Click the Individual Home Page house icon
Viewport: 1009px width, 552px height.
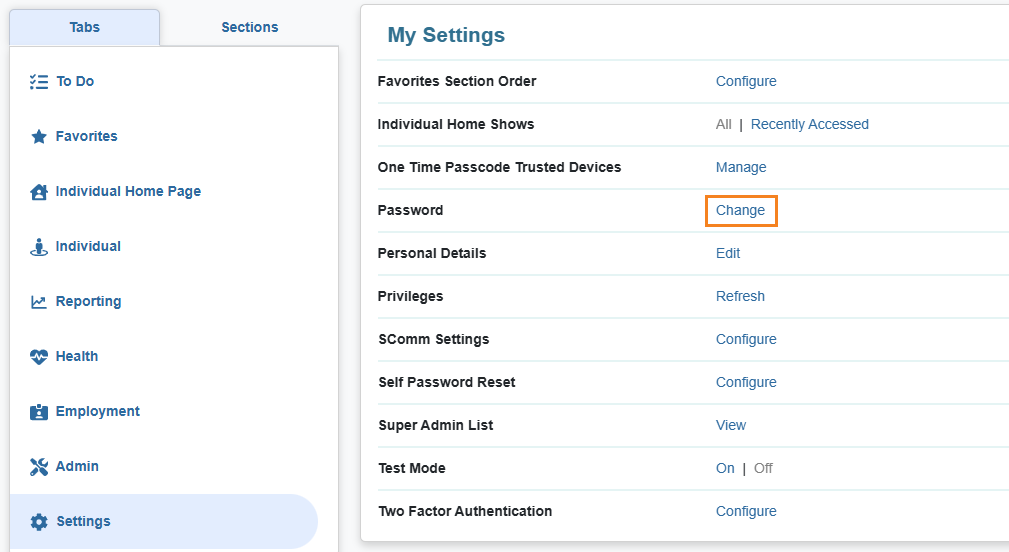[39, 192]
